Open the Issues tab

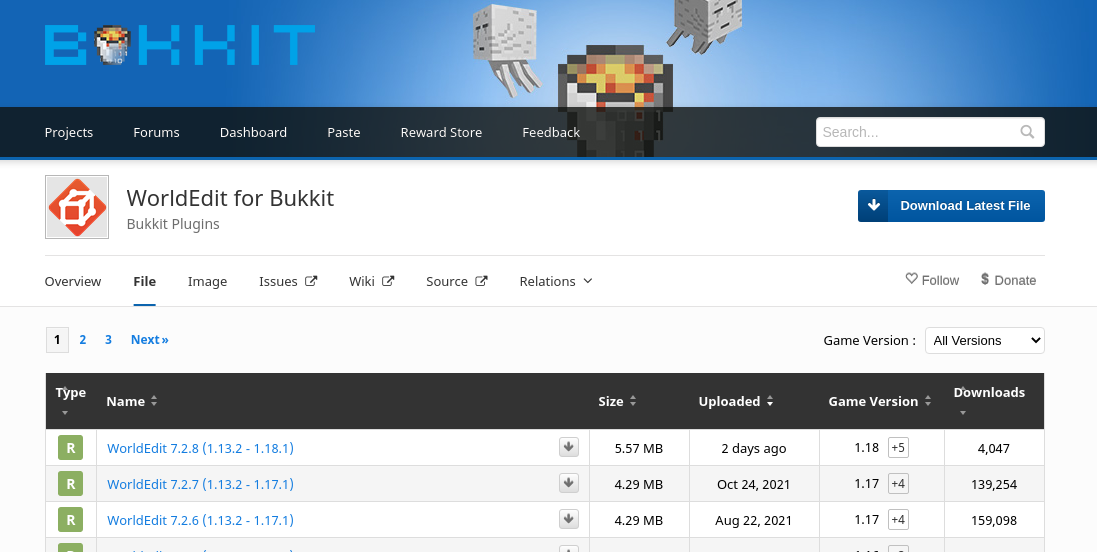(x=288, y=281)
